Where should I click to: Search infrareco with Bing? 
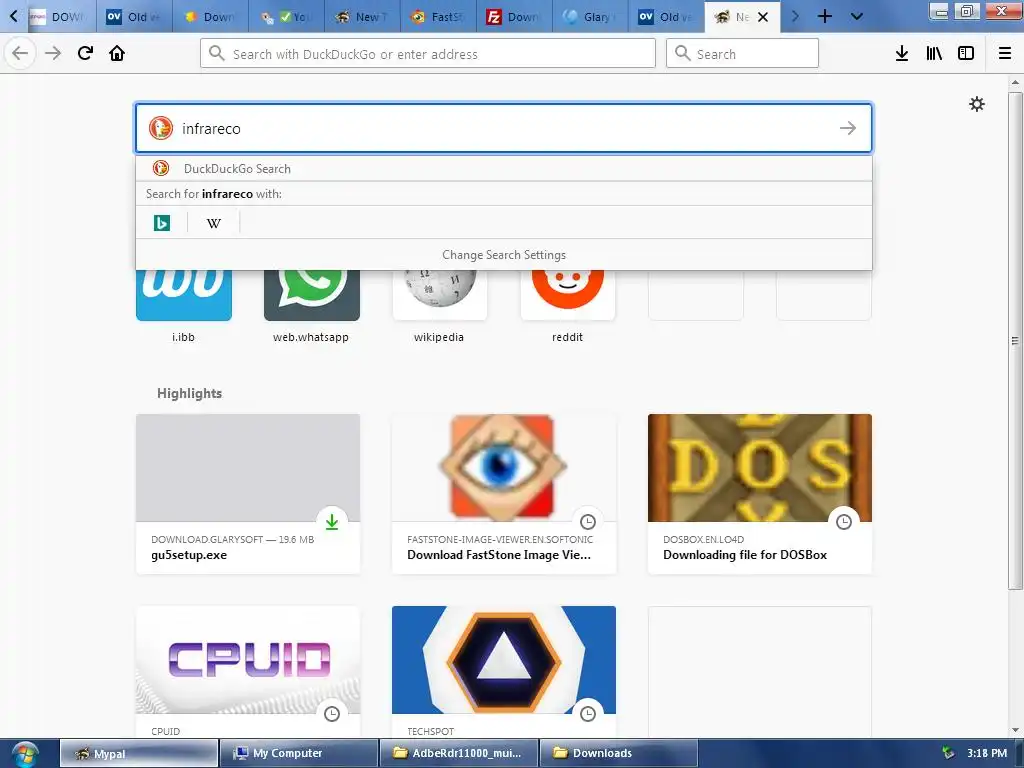tap(162, 223)
